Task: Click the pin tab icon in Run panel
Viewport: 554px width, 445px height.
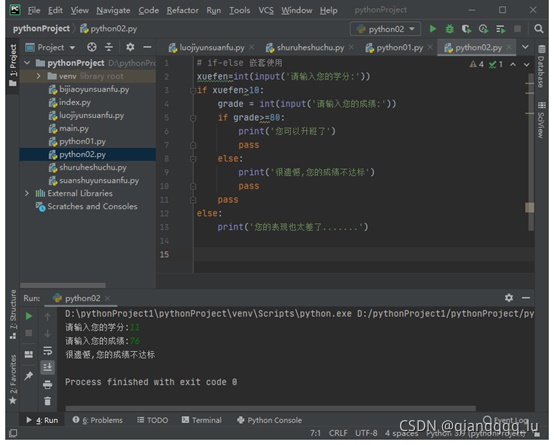Action: pyautogui.click(x=29, y=375)
